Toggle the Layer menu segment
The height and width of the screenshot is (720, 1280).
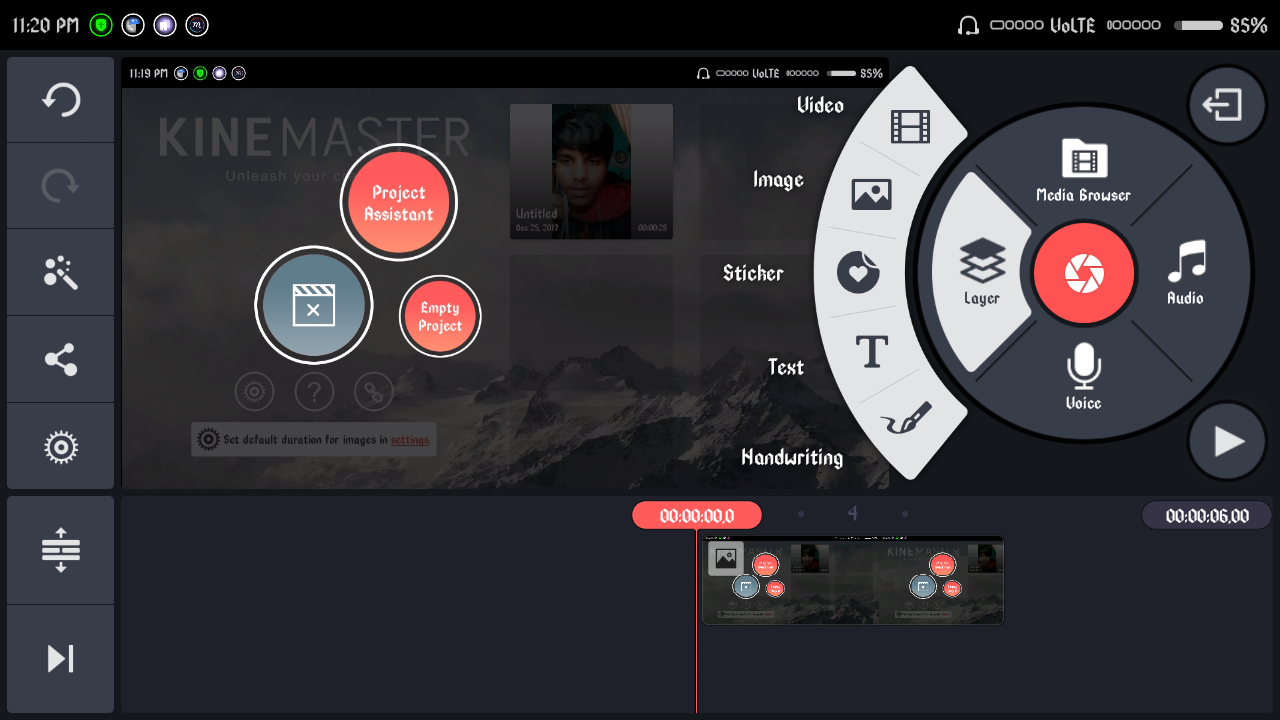[982, 272]
